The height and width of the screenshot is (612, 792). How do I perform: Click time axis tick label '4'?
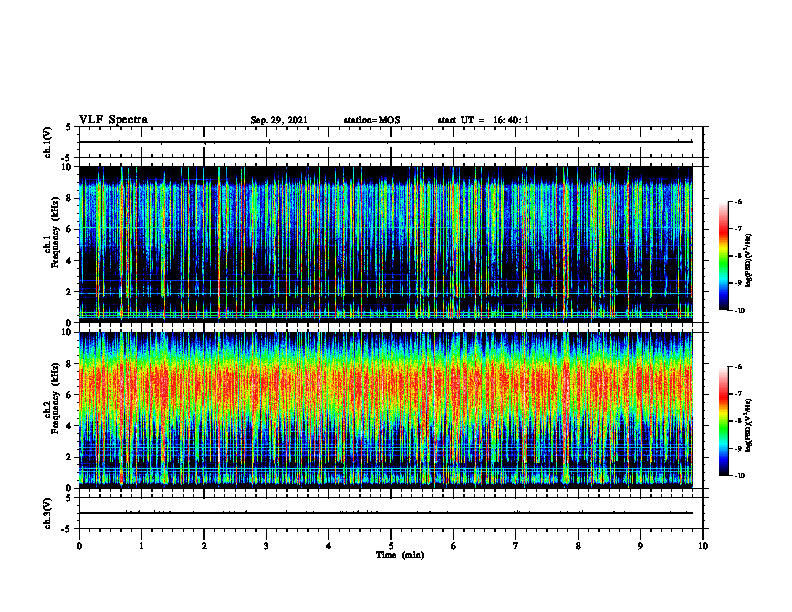[x=329, y=546]
